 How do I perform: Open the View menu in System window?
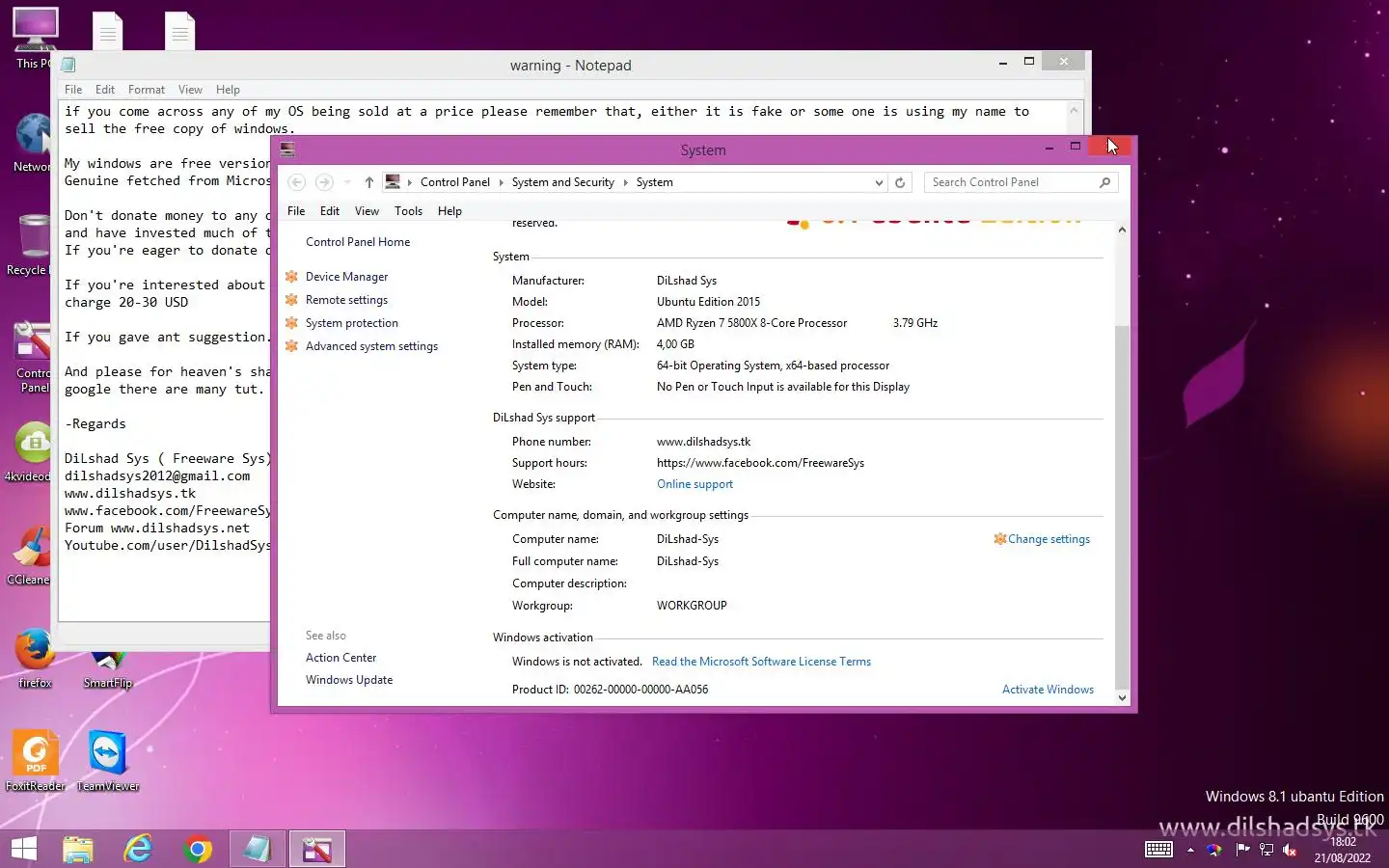[367, 211]
